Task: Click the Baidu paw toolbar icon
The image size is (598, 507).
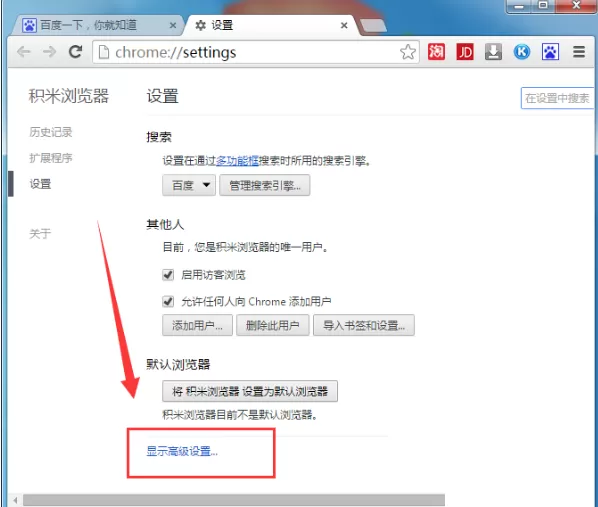Action: point(550,52)
